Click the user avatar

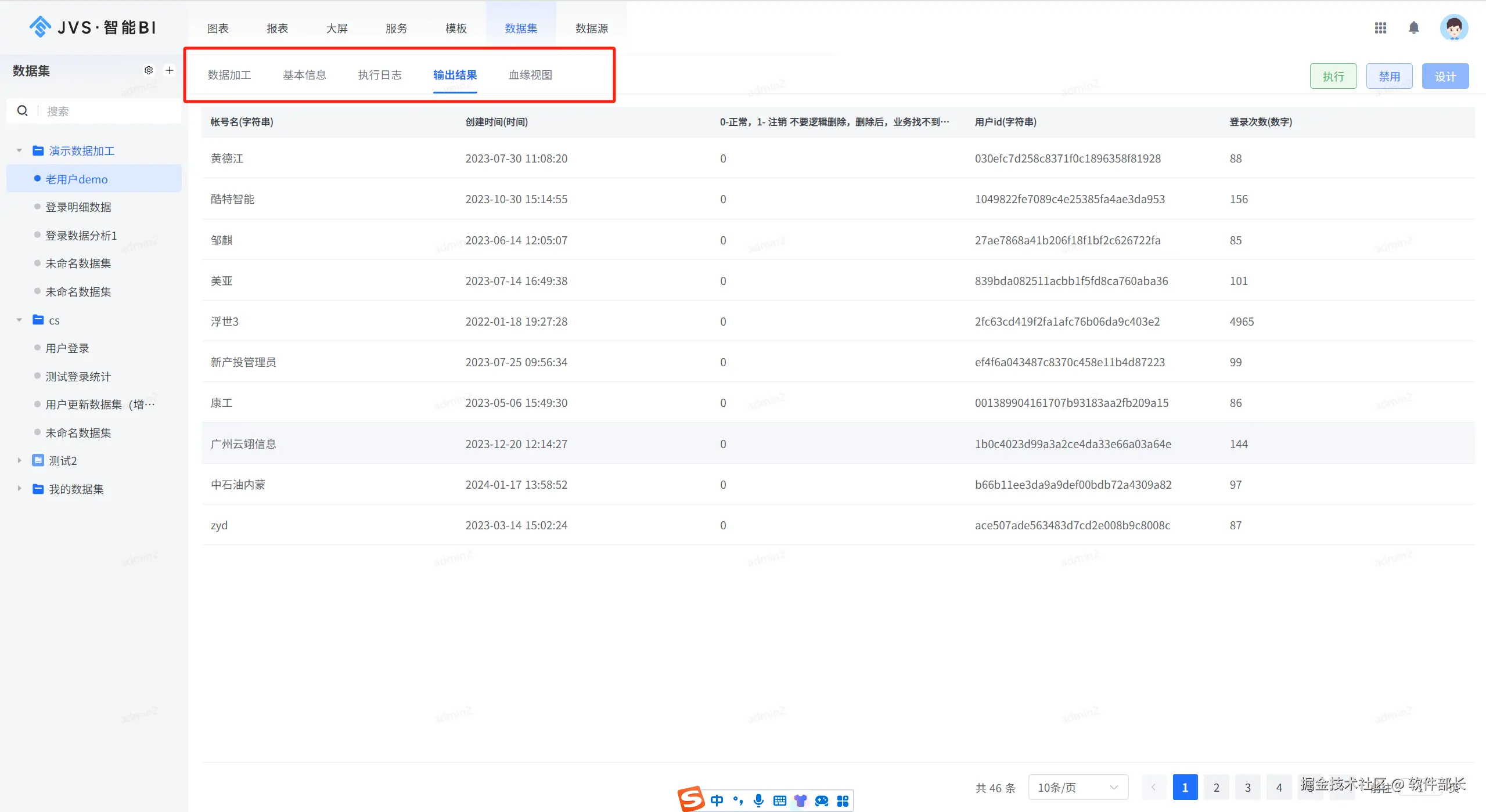coord(1453,28)
